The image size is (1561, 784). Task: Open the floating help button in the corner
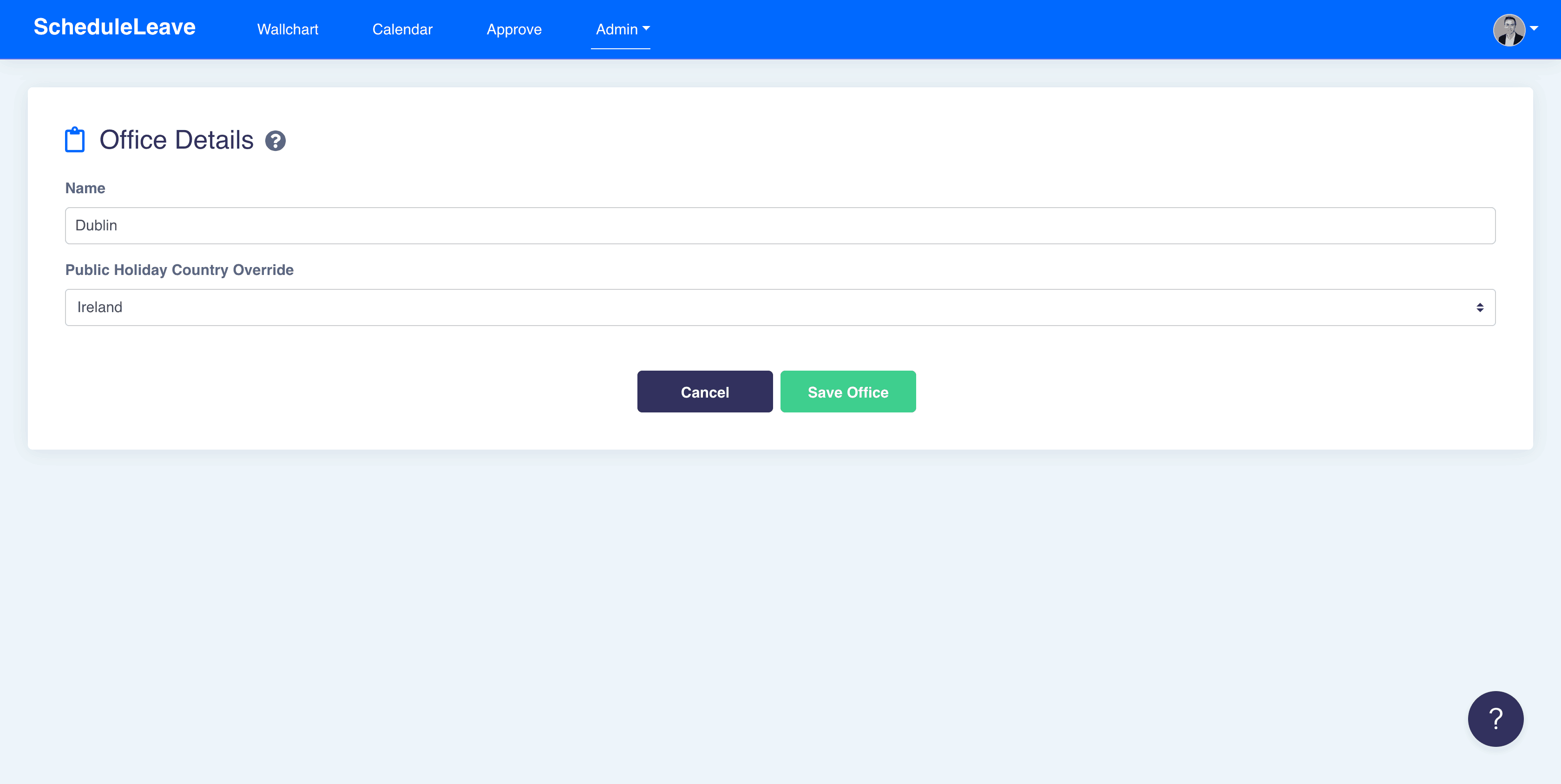coord(1495,719)
